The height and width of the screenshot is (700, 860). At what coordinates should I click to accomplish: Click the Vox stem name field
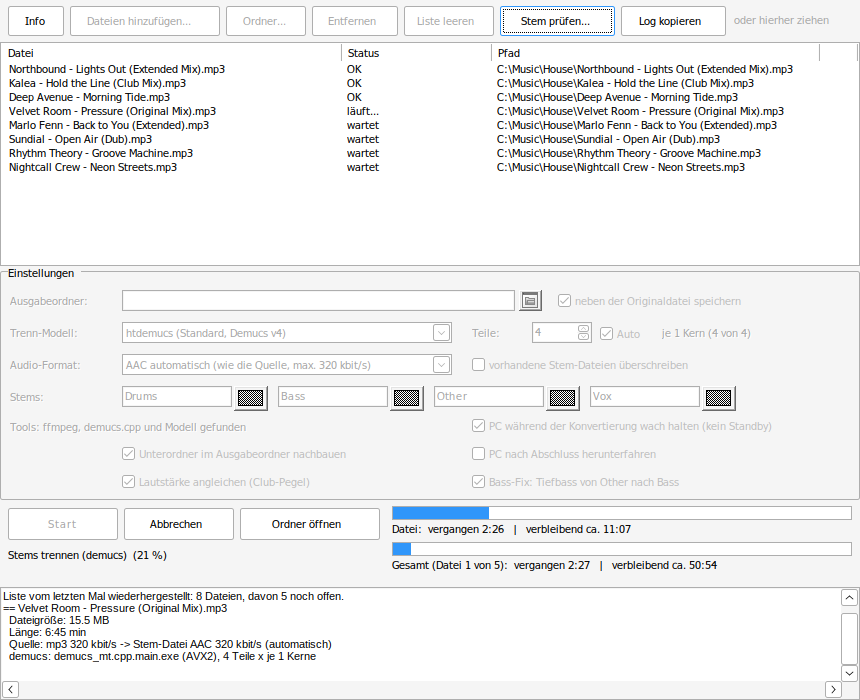pos(645,397)
